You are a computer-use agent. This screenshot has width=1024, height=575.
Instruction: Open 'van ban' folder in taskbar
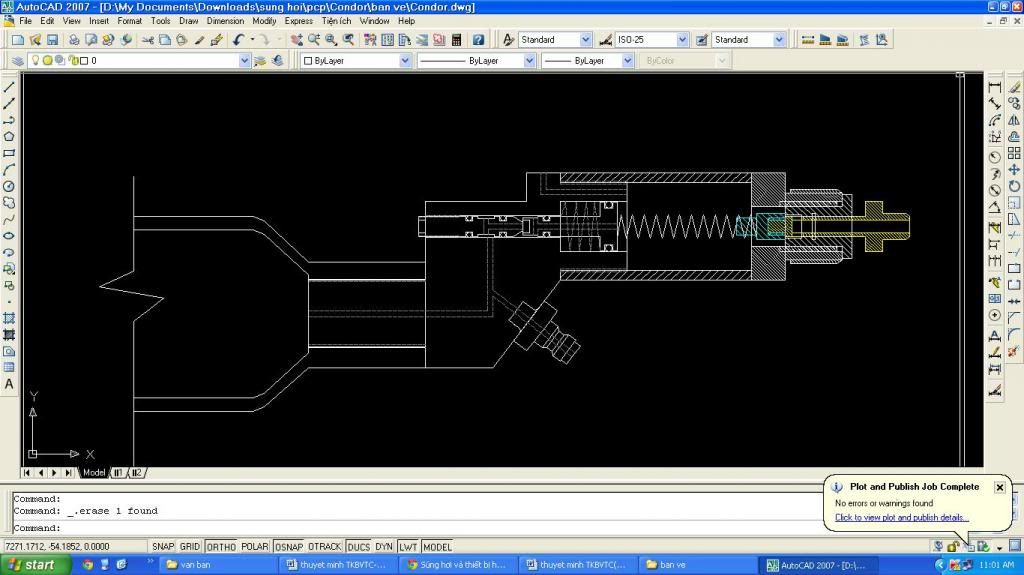pos(215,565)
